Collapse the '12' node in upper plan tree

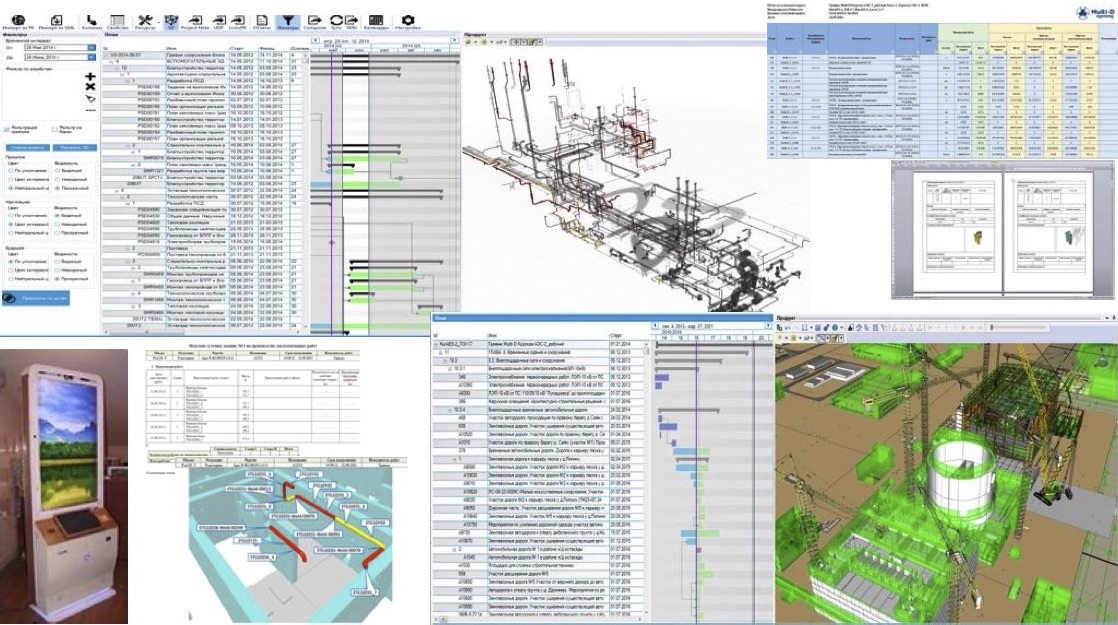coord(115,68)
